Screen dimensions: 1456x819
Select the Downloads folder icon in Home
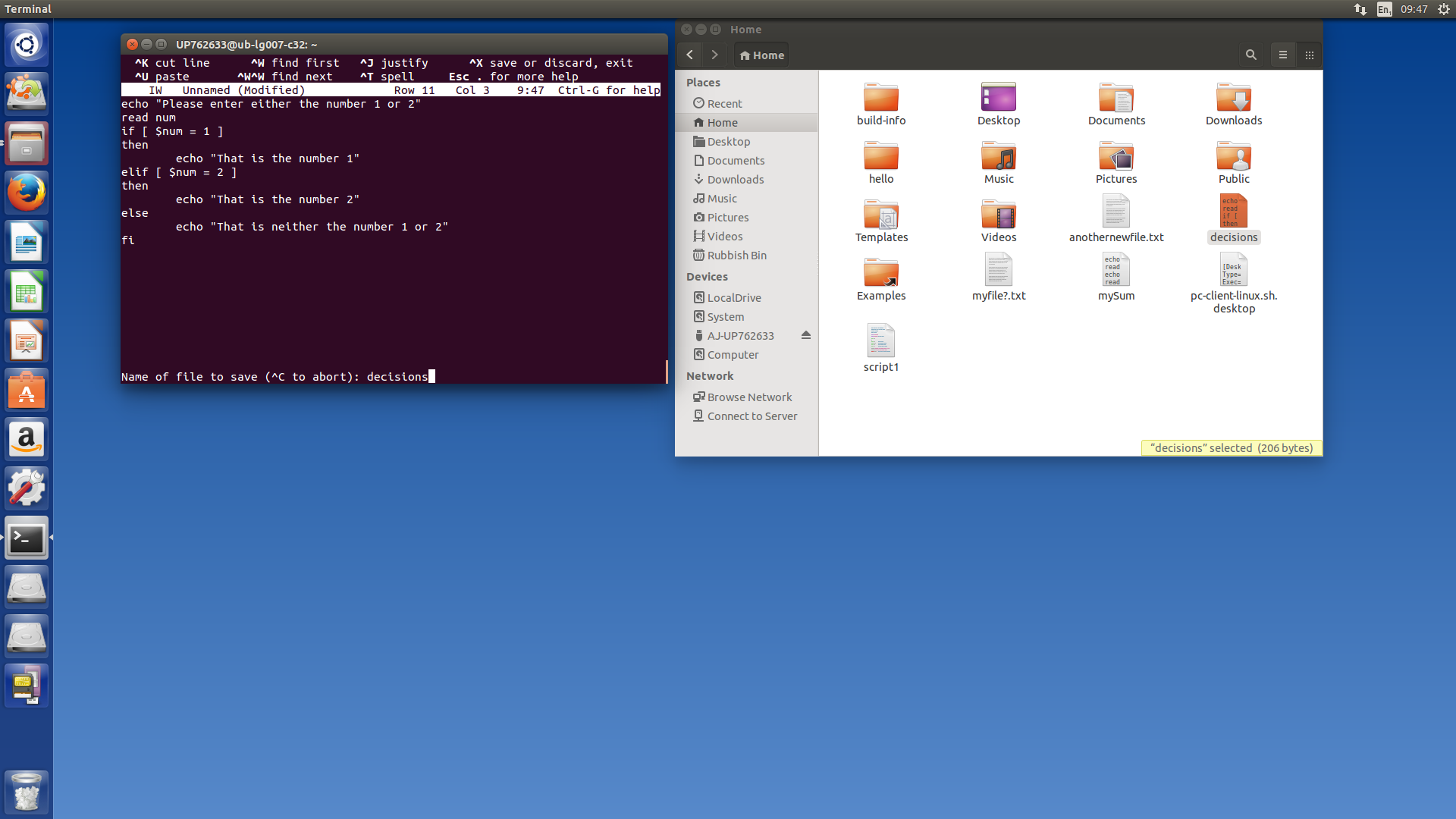pos(1234,104)
